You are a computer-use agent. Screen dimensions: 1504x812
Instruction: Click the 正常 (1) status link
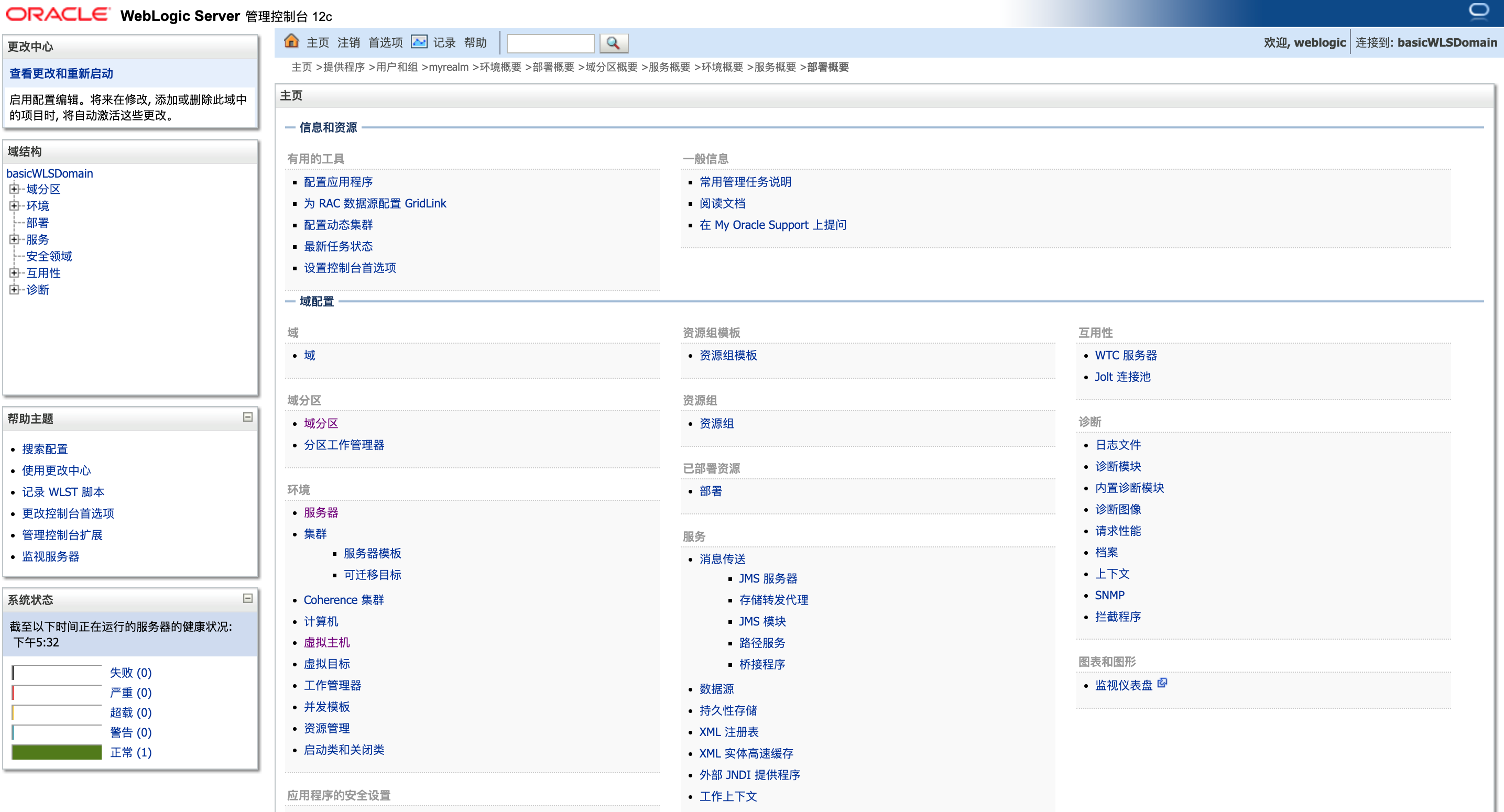coord(131,752)
